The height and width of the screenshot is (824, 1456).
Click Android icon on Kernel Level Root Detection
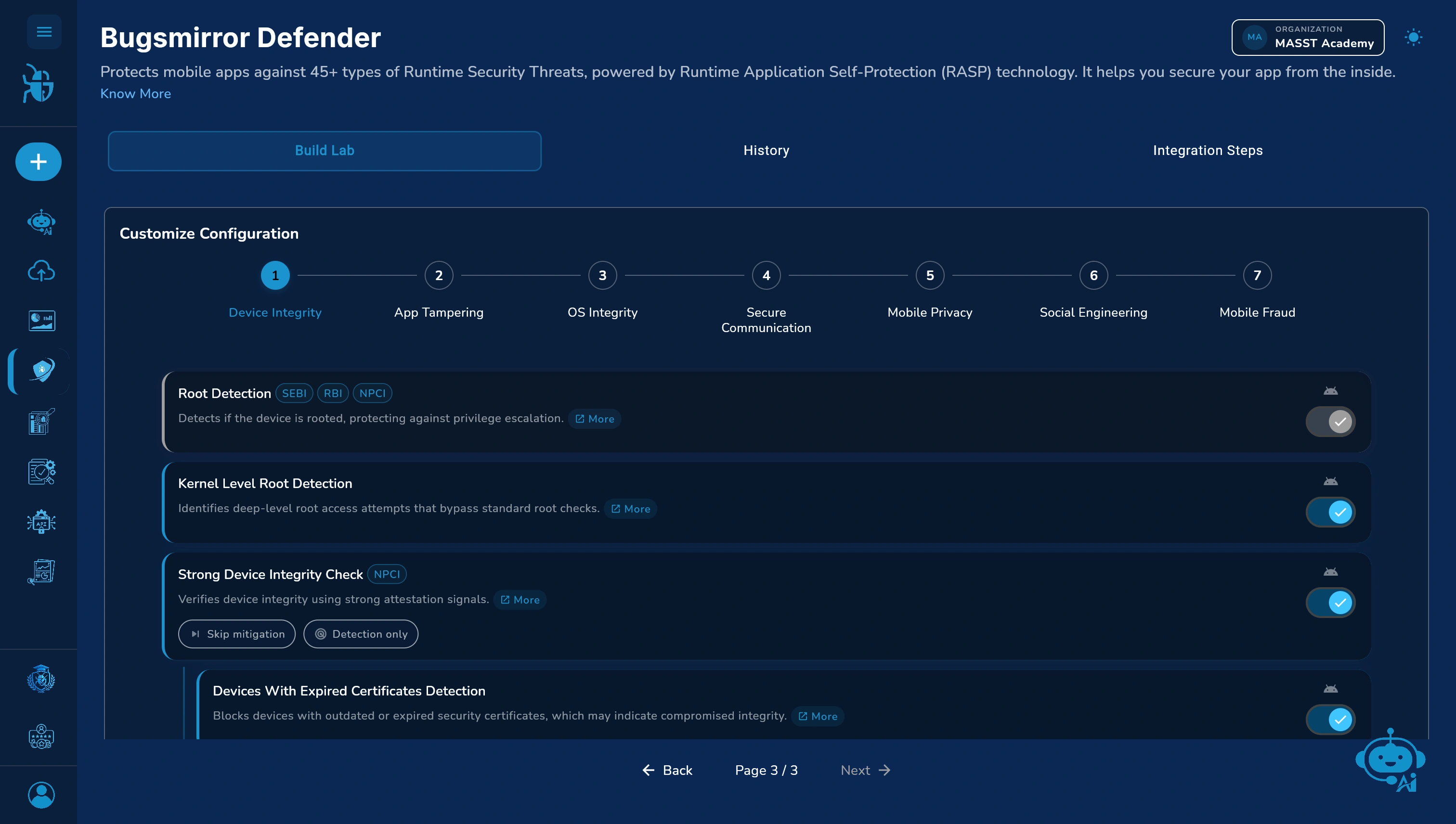[1330, 482]
